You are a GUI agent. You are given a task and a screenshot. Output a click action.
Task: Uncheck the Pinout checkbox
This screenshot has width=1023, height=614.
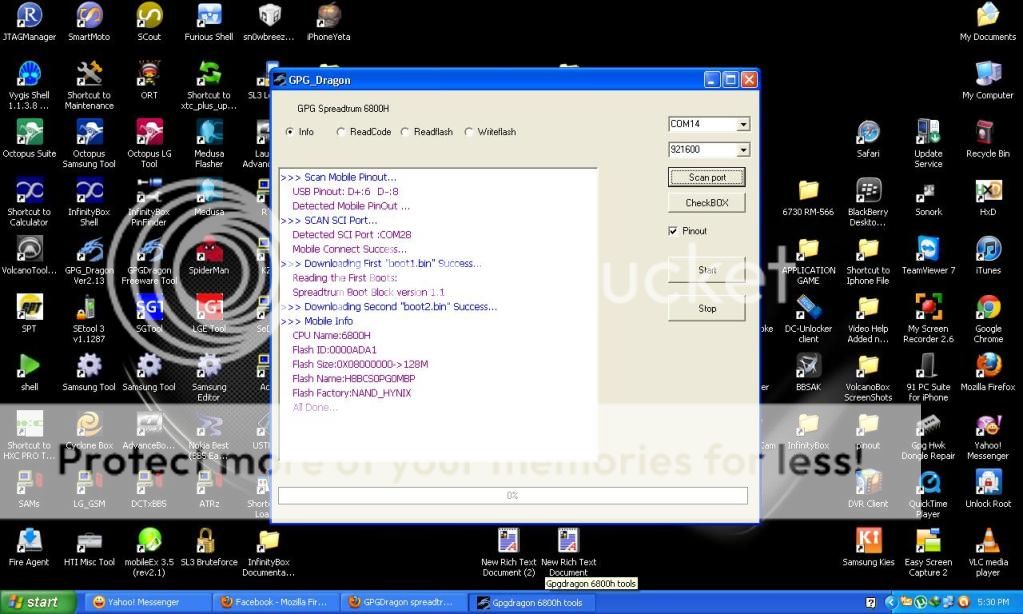[673, 231]
